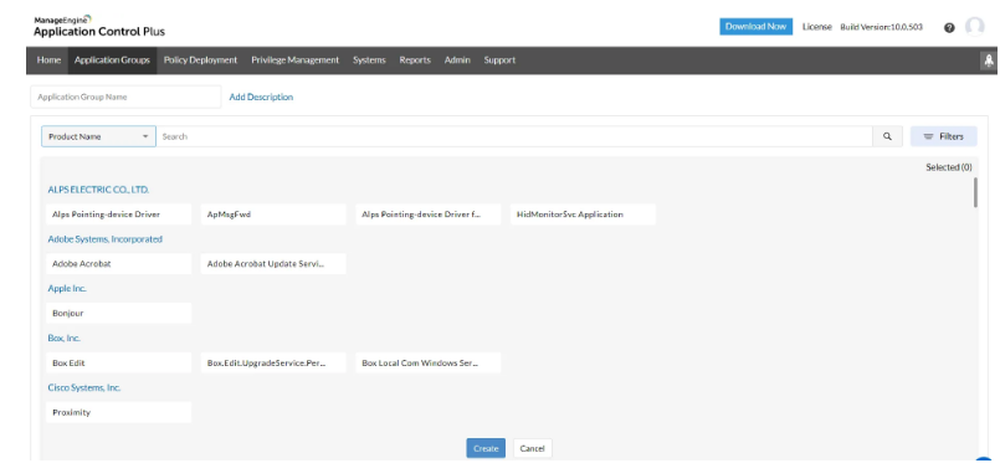The image size is (1000, 475).
Task: Select the ALPS ELECTRIC CO., LTD. vendor
Action: [99, 190]
